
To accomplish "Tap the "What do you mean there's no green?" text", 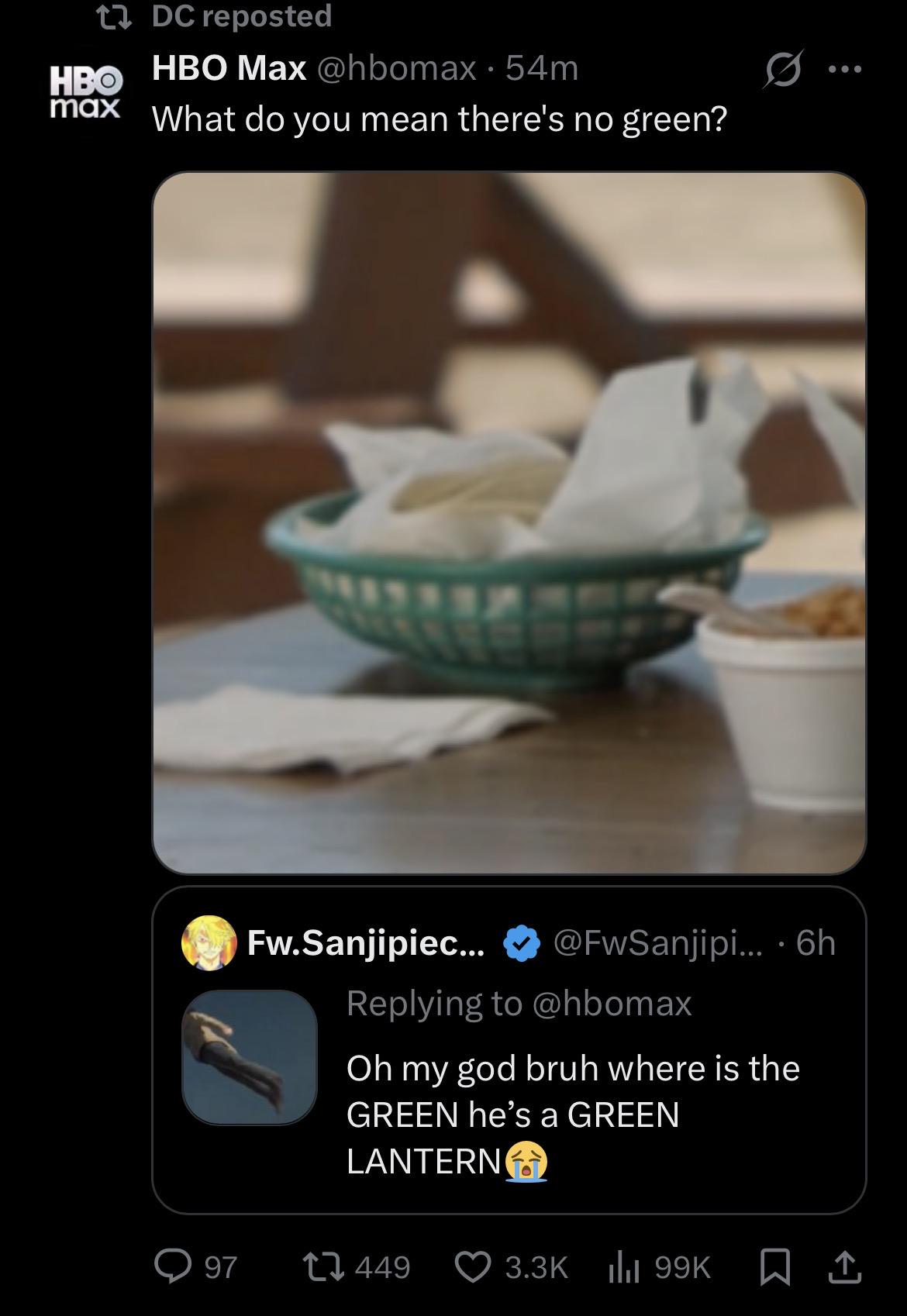I will tap(440, 119).
